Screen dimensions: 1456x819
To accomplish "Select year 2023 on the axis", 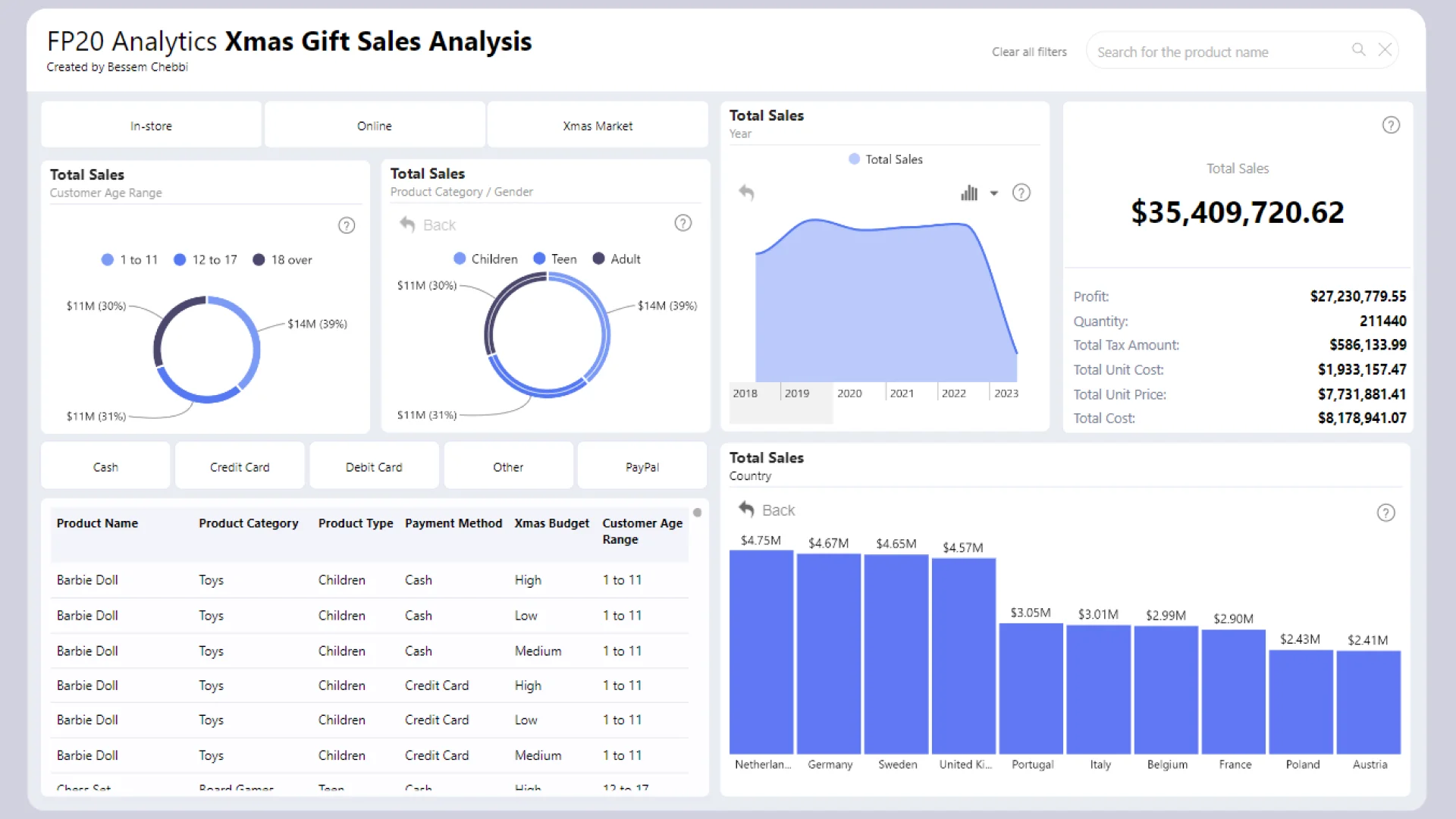I will (x=1006, y=393).
